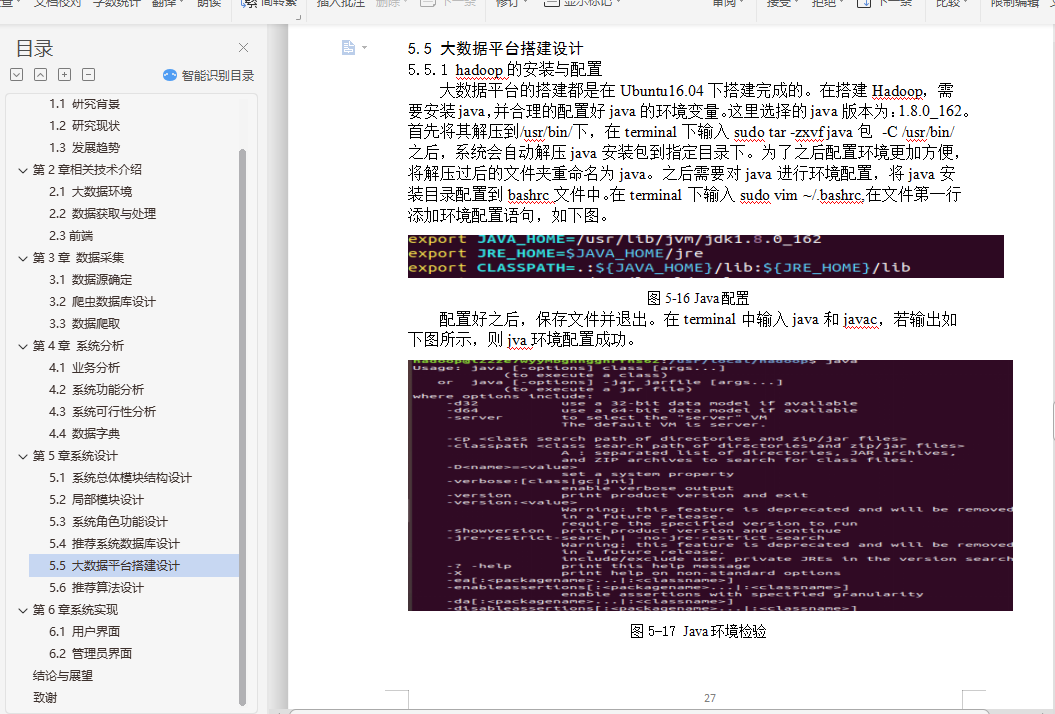Jump to 1.3 发展趋势 in outline

point(84,148)
